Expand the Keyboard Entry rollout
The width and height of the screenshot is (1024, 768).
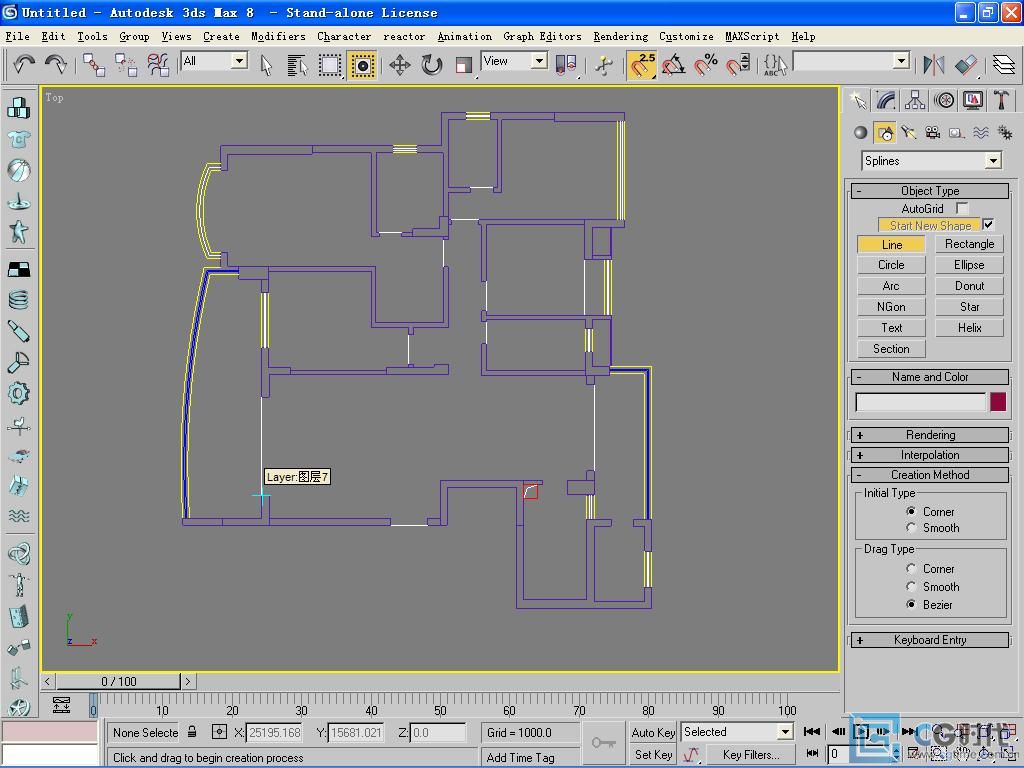click(930, 640)
